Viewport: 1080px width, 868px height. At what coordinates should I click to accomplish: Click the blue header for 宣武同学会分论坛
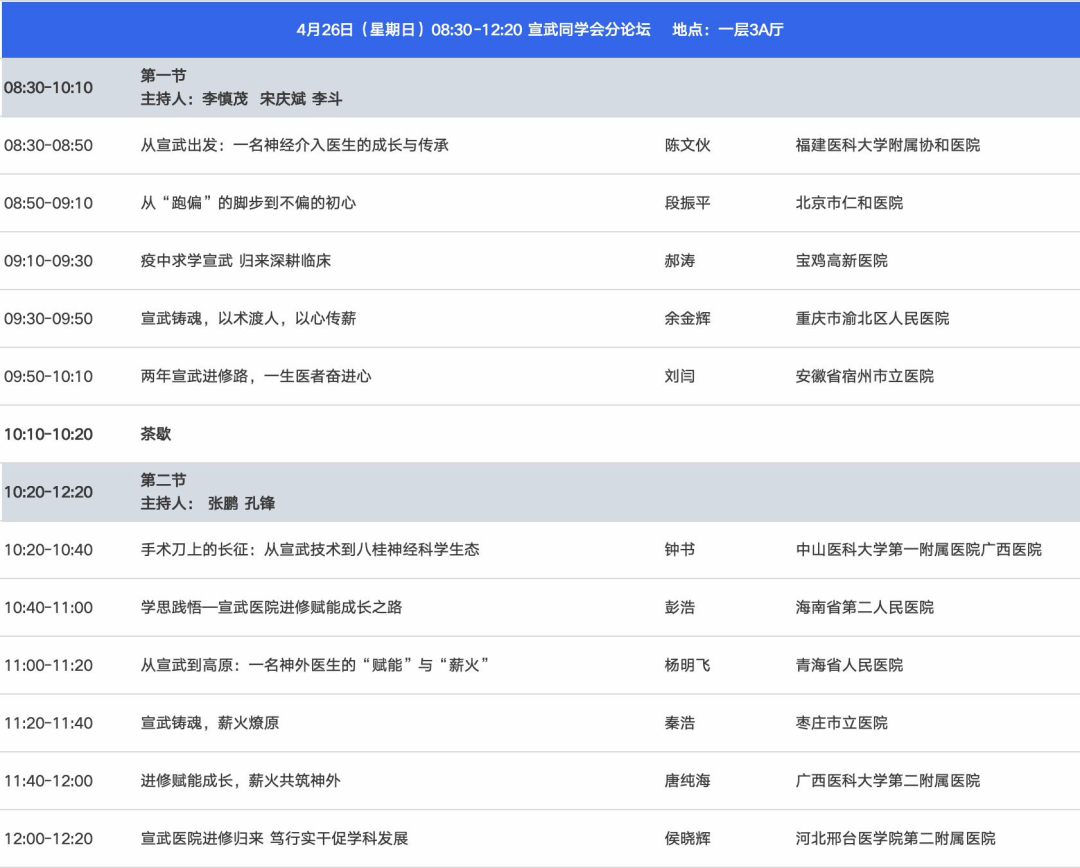[x=540, y=30]
